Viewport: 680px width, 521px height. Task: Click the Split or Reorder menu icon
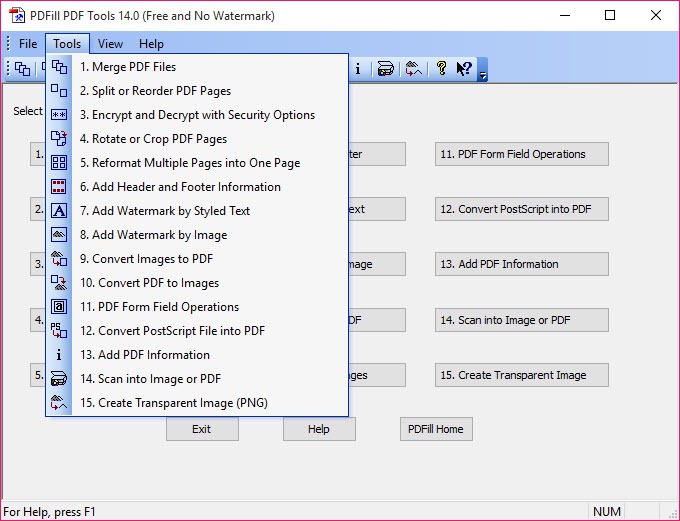[x=59, y=91]
